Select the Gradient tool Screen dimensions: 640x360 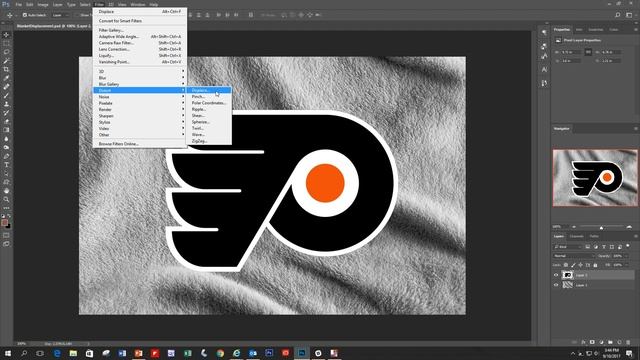(x=6, y=130)
